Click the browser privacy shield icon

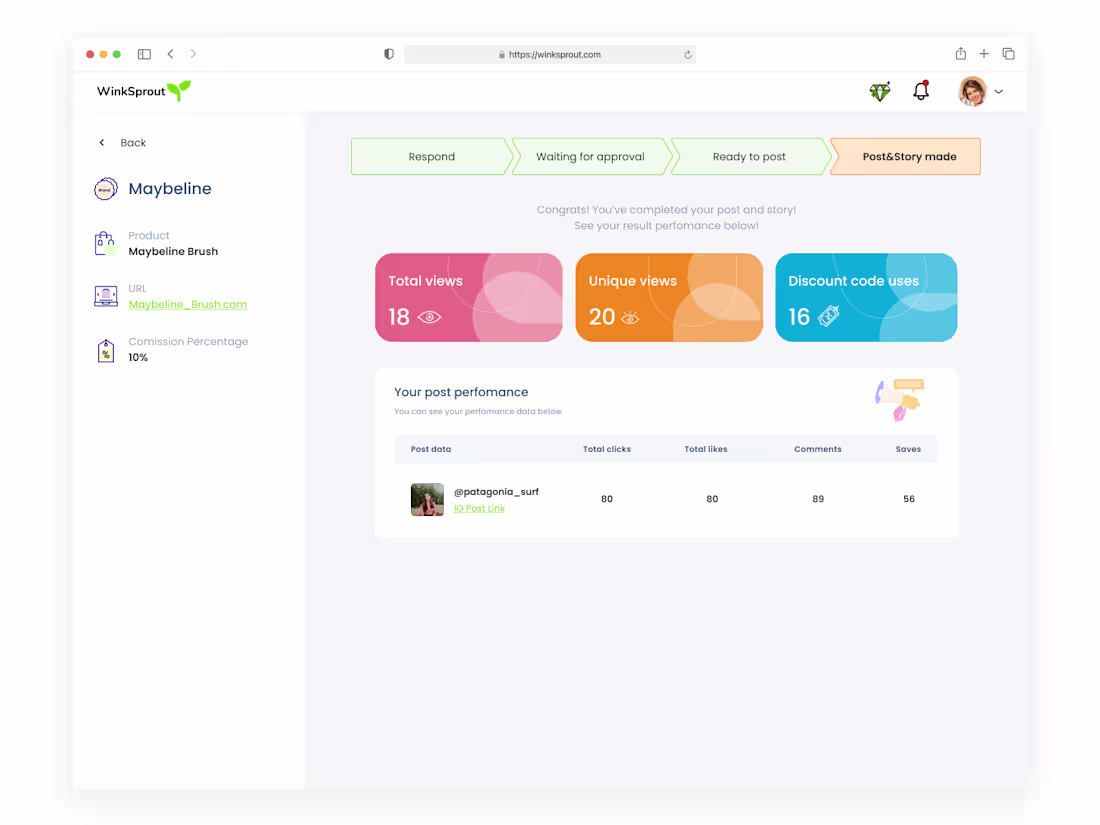(389, 54)
